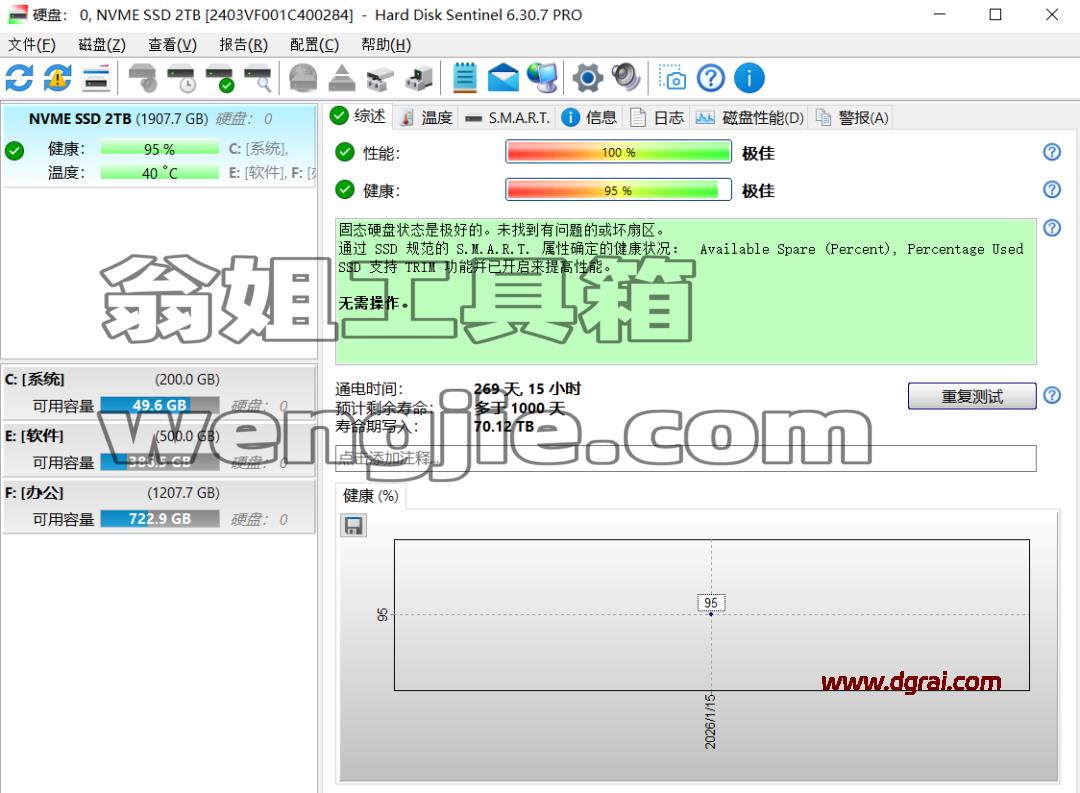This screenshot has height=793, width=1080.
Task: Click the disk with clock icon
Action: (181, 78)
